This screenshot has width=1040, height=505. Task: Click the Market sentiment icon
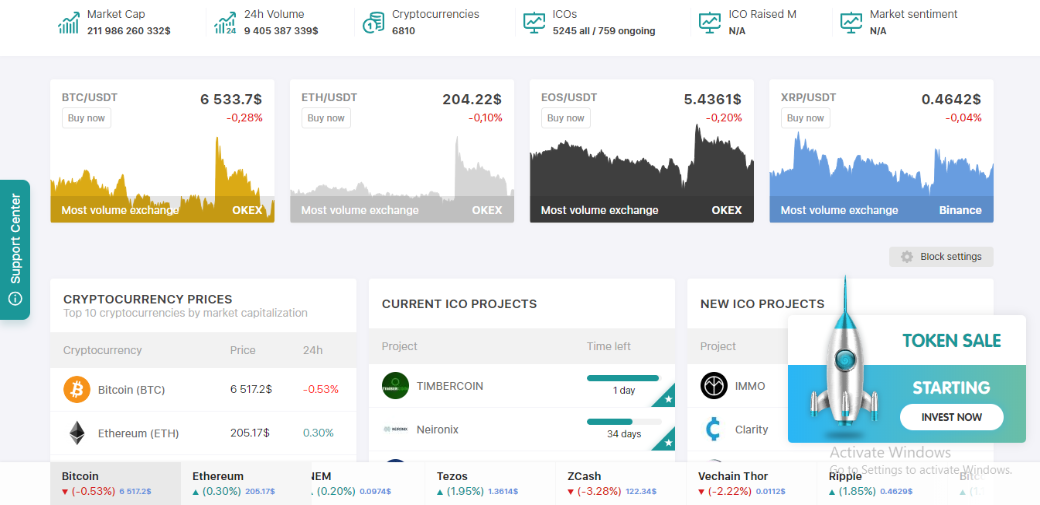tap(851, 23)
